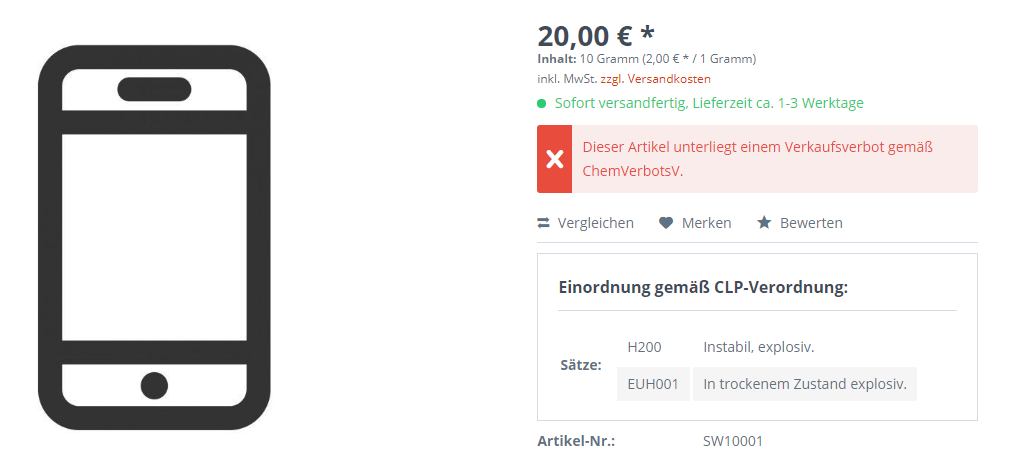Screen dimensions: 1018x474
Task: Open the smartphone product placeholder image
Action: coord(155,237)
